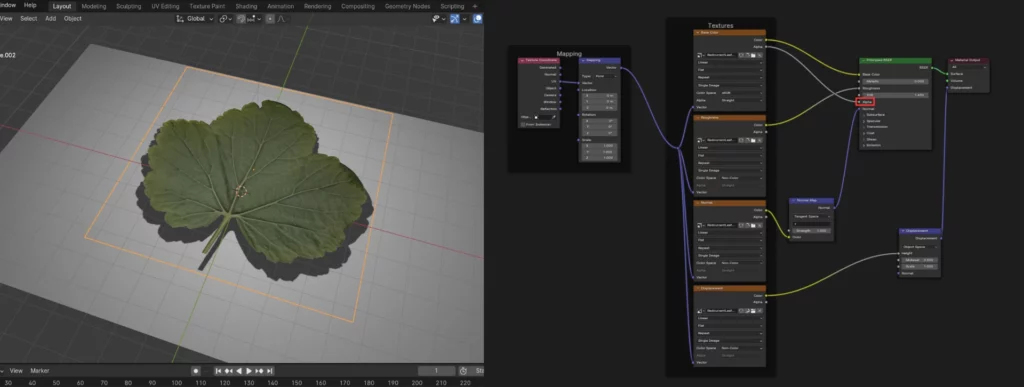
Task: Open the Rendering workspace tab
Action: [x=317, y=6]
